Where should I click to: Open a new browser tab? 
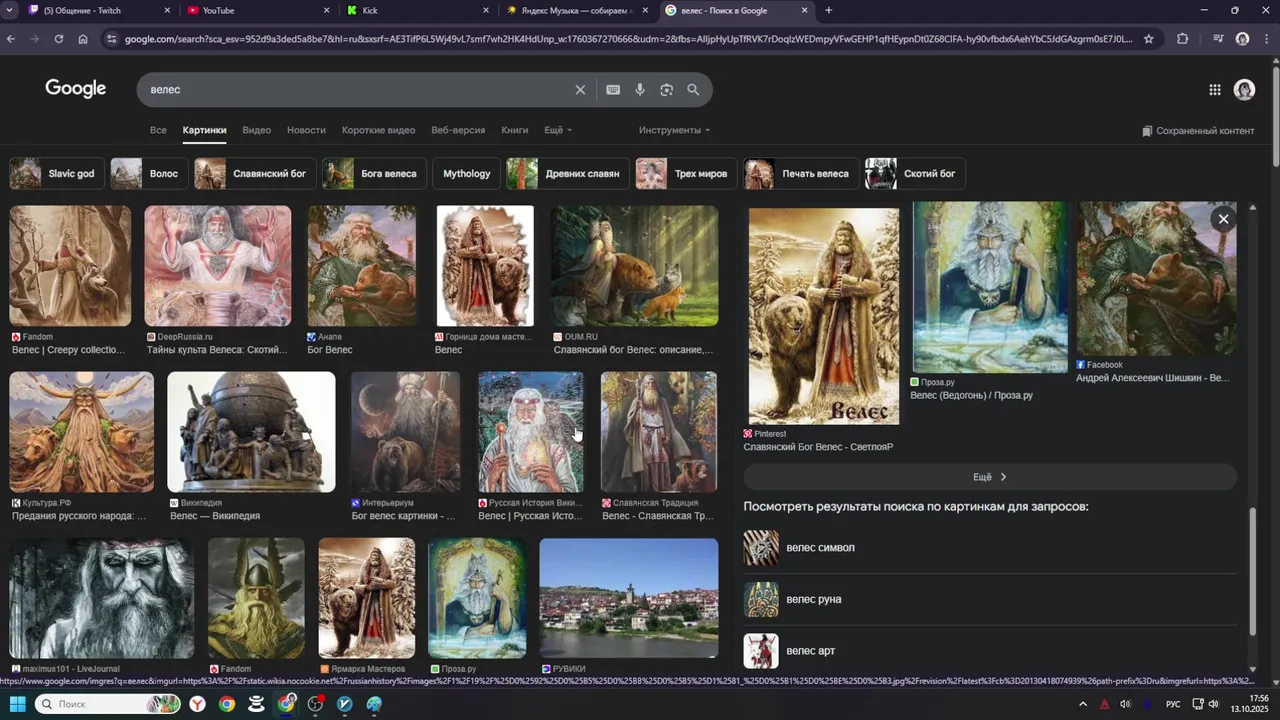tap(828, 10)
